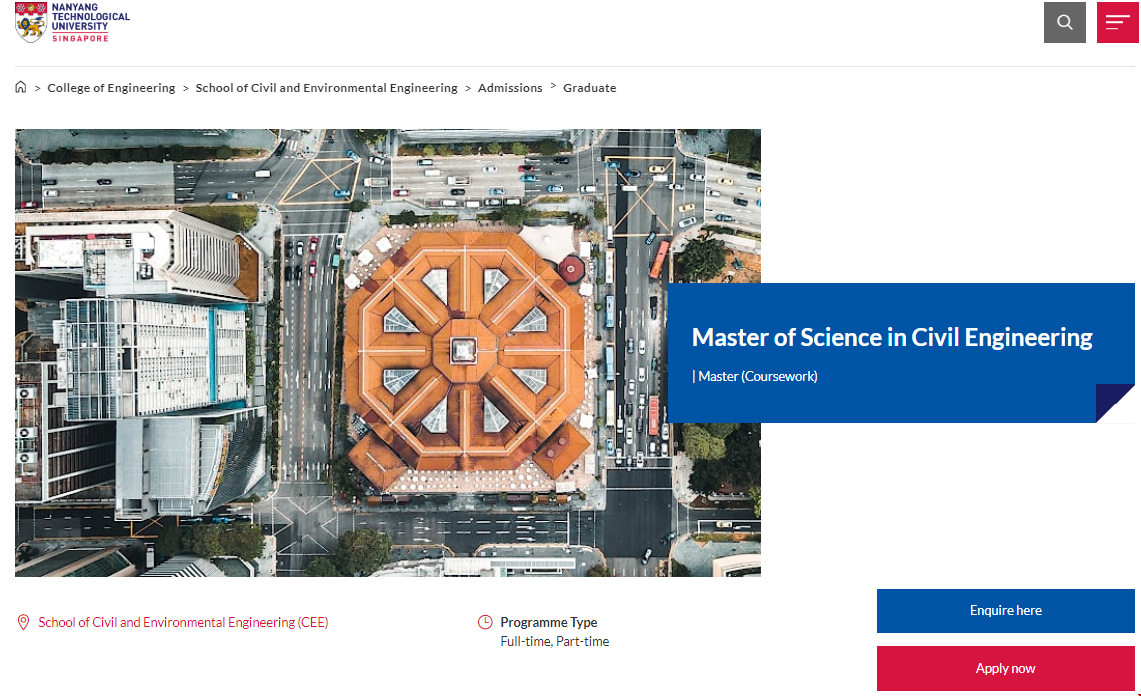Click the Full-time, Part-time text

coord(554,641)
